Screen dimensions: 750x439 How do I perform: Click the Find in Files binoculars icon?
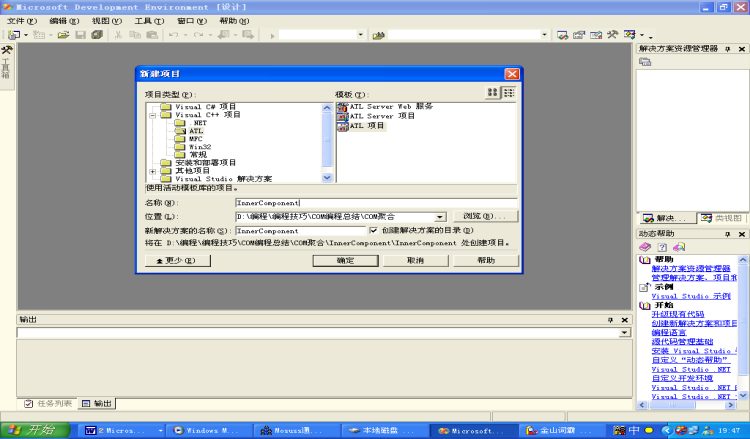379,35
